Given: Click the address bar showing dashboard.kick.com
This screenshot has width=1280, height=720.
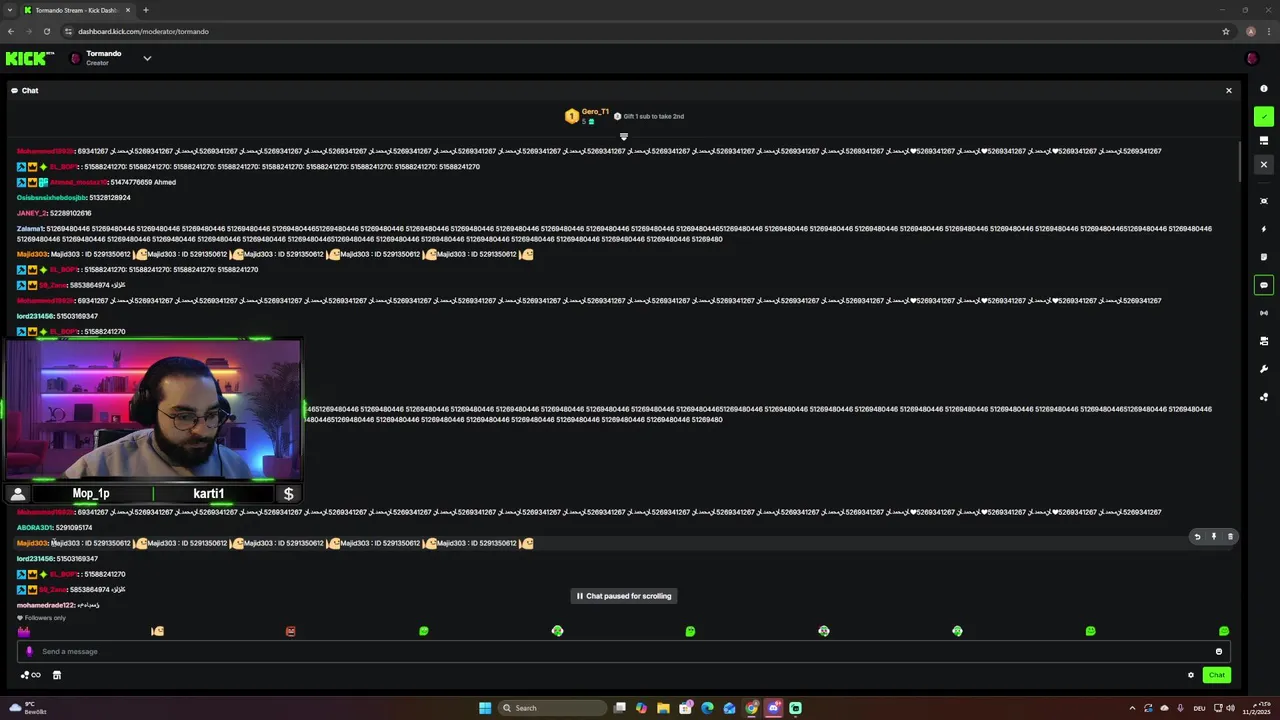Looking at the screenshot, I should [640, 31].
